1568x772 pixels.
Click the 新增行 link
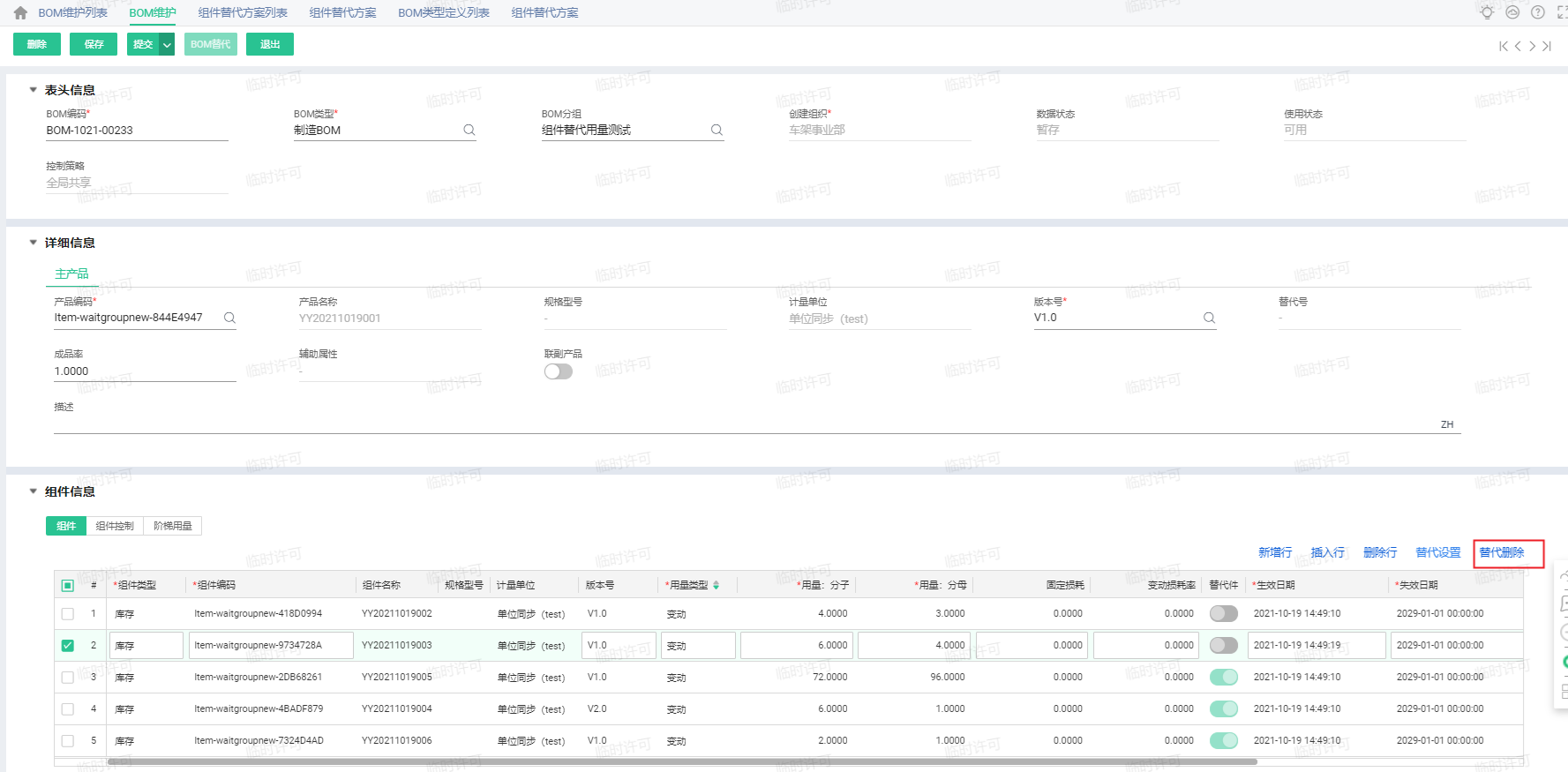[x=1275, y=552]
